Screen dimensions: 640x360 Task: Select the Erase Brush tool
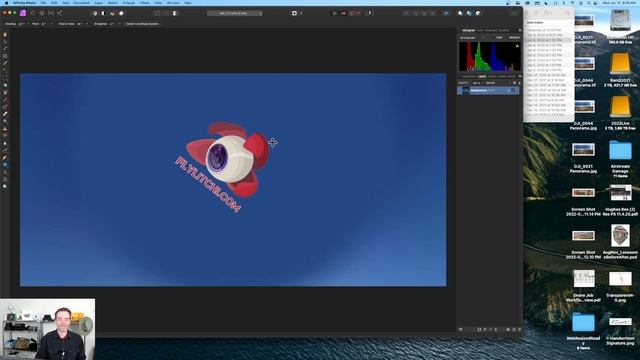[x=5, y=114]
